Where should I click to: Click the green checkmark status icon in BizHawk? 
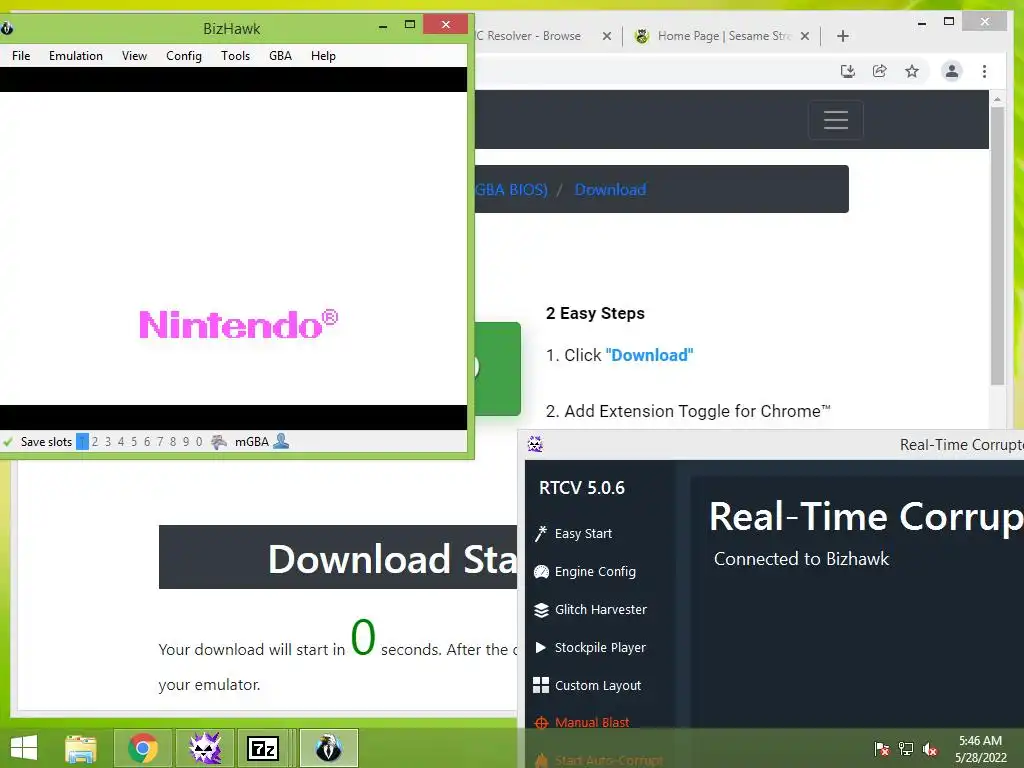click(x=8, y=441)
